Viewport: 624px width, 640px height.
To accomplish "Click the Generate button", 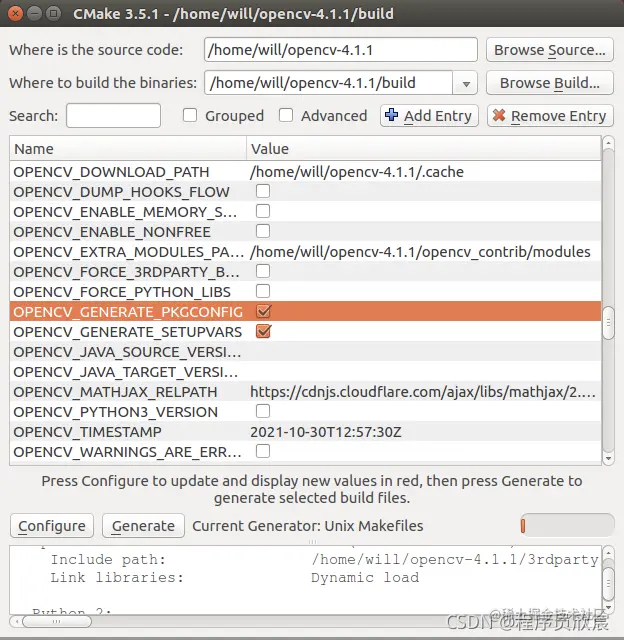I will tap(143, 526).
